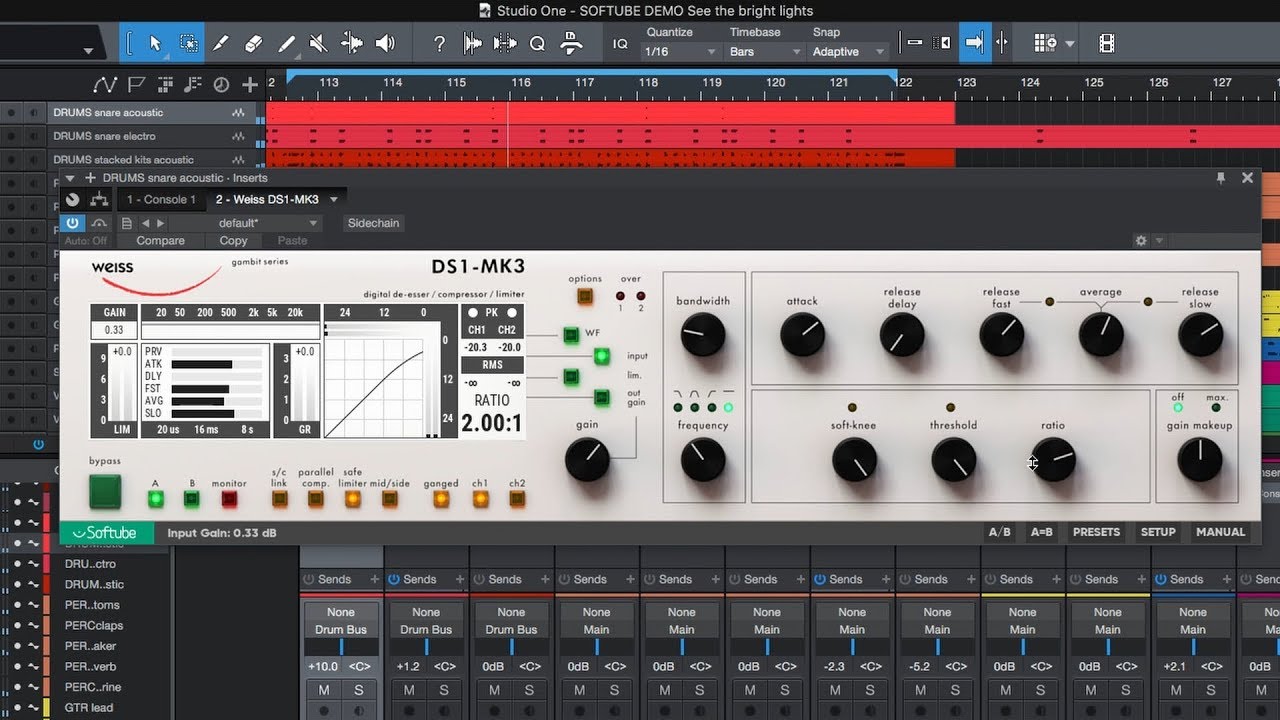
Task: Select the Range tool in the toolbar
Action: (x=188, y=43)
